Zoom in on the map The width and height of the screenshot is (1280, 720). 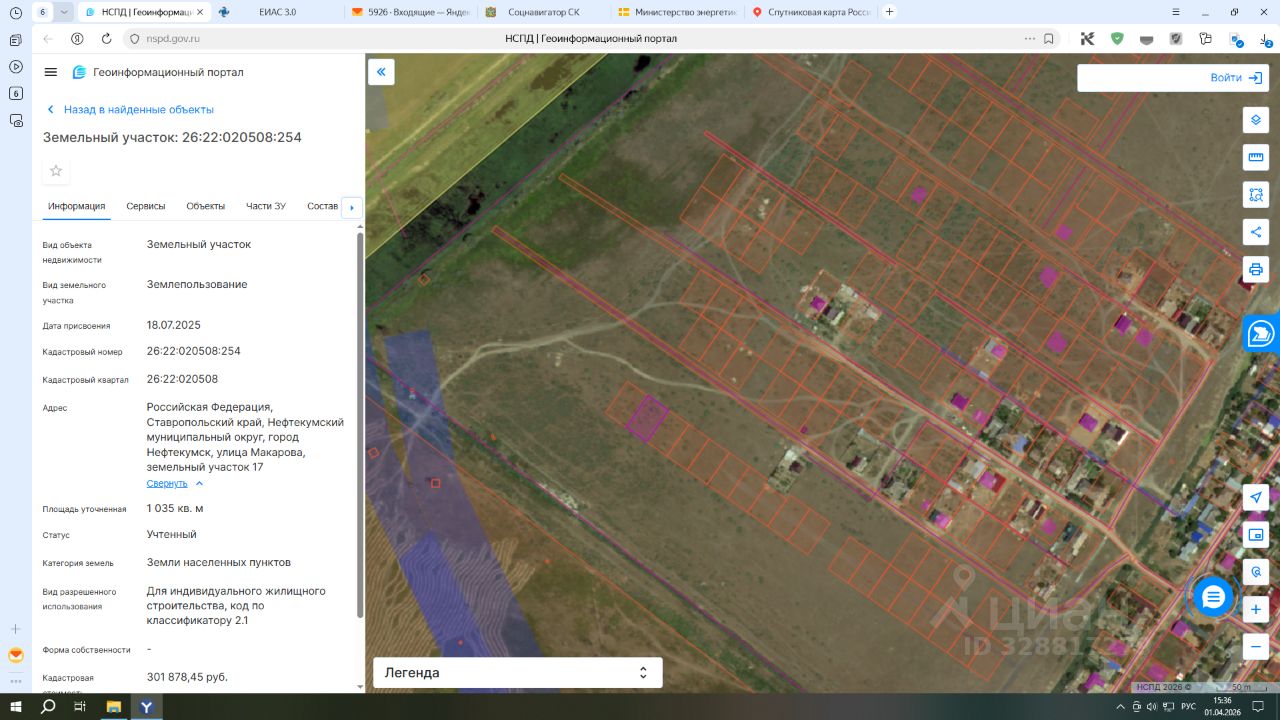1256,609
